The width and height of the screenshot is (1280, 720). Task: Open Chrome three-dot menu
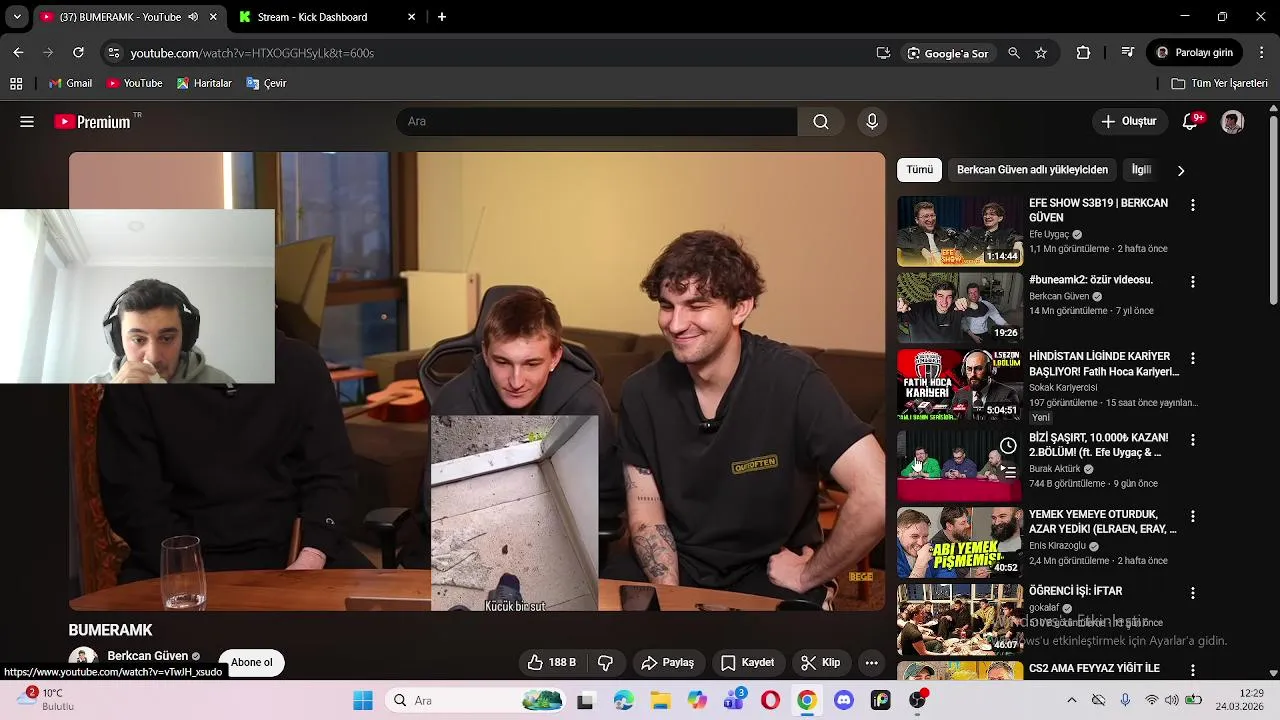click(1262, 53)
